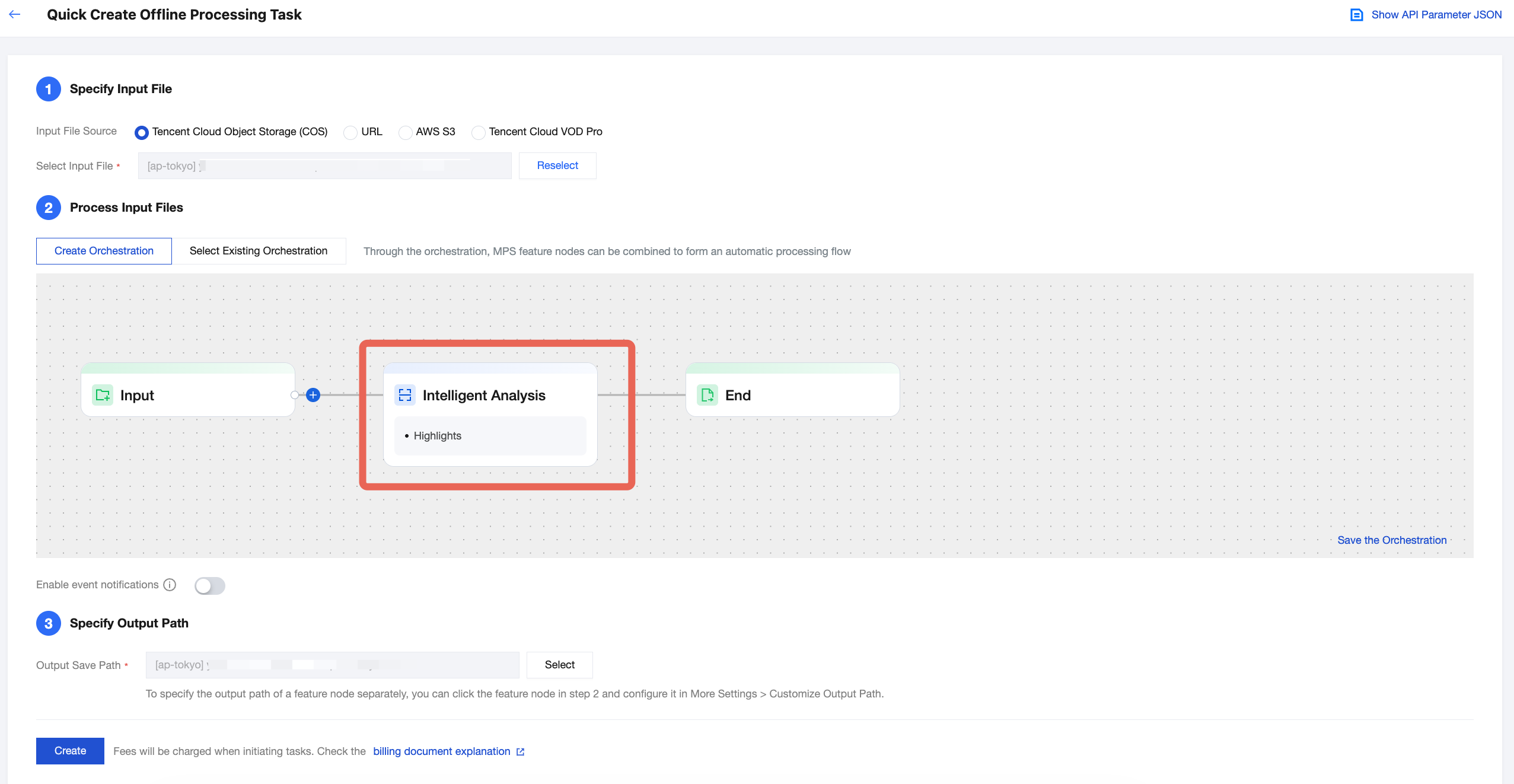Enable event notifications toggle
This screenshot has height=784, width=1514.
tap(210, 585)
